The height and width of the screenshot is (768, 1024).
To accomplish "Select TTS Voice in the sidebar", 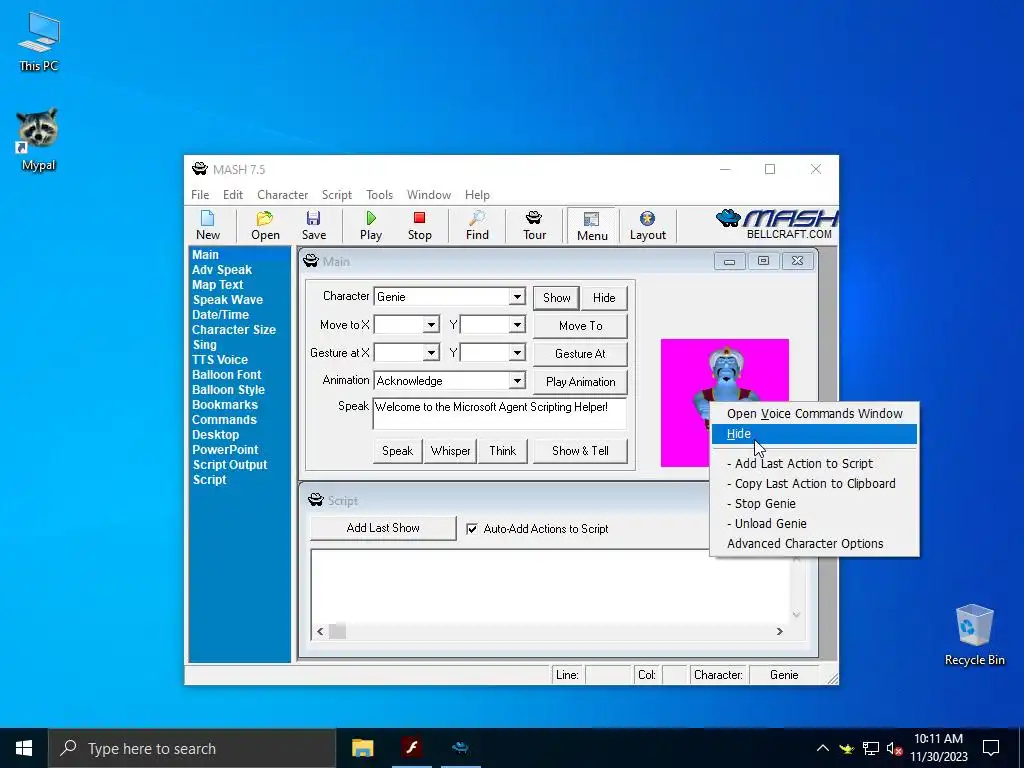I will coord(220,360).
